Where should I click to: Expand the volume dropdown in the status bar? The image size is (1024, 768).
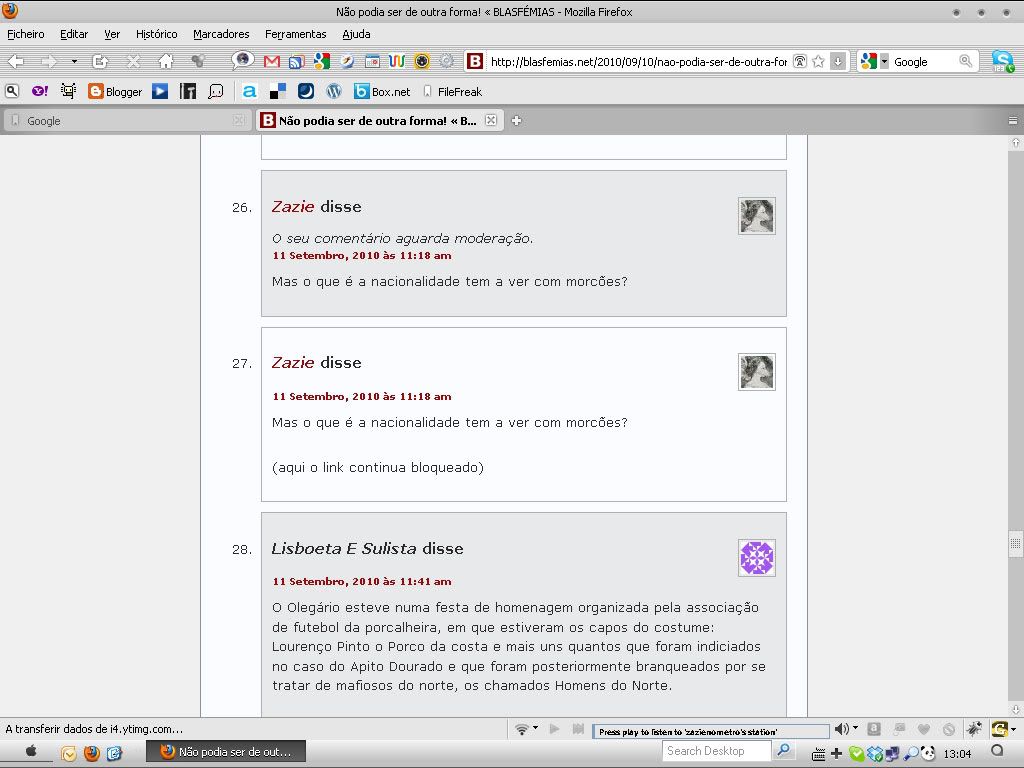855,730
